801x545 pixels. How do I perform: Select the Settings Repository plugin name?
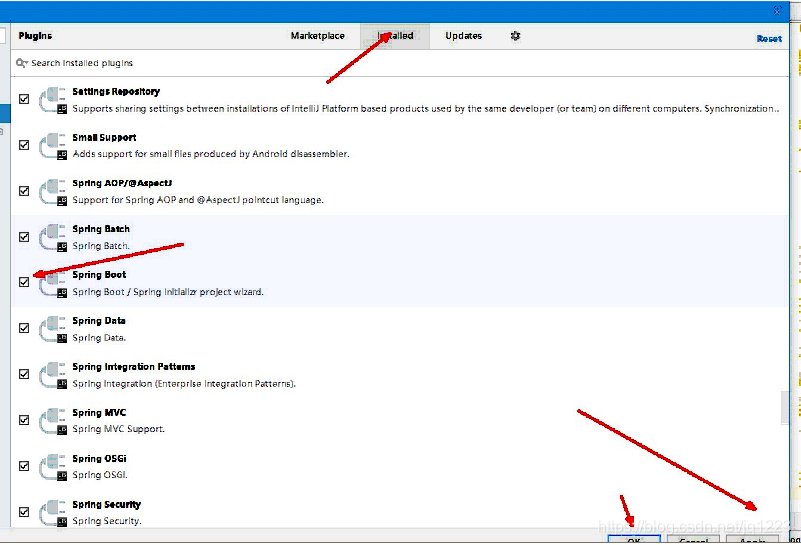[x=116, y=91]
